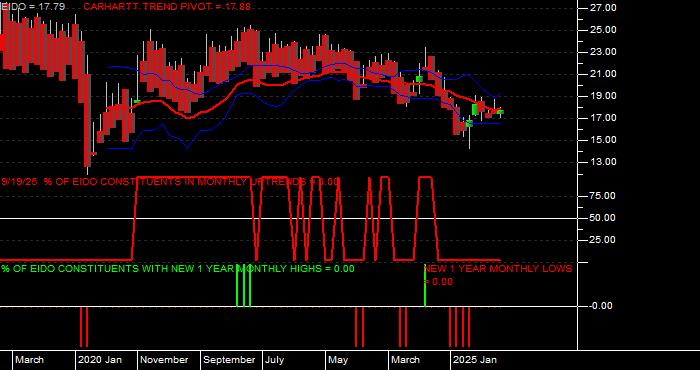Click the 2020 Jan date label
The width and height of the screenshot is (700, 370).
(x=100, y=360)
